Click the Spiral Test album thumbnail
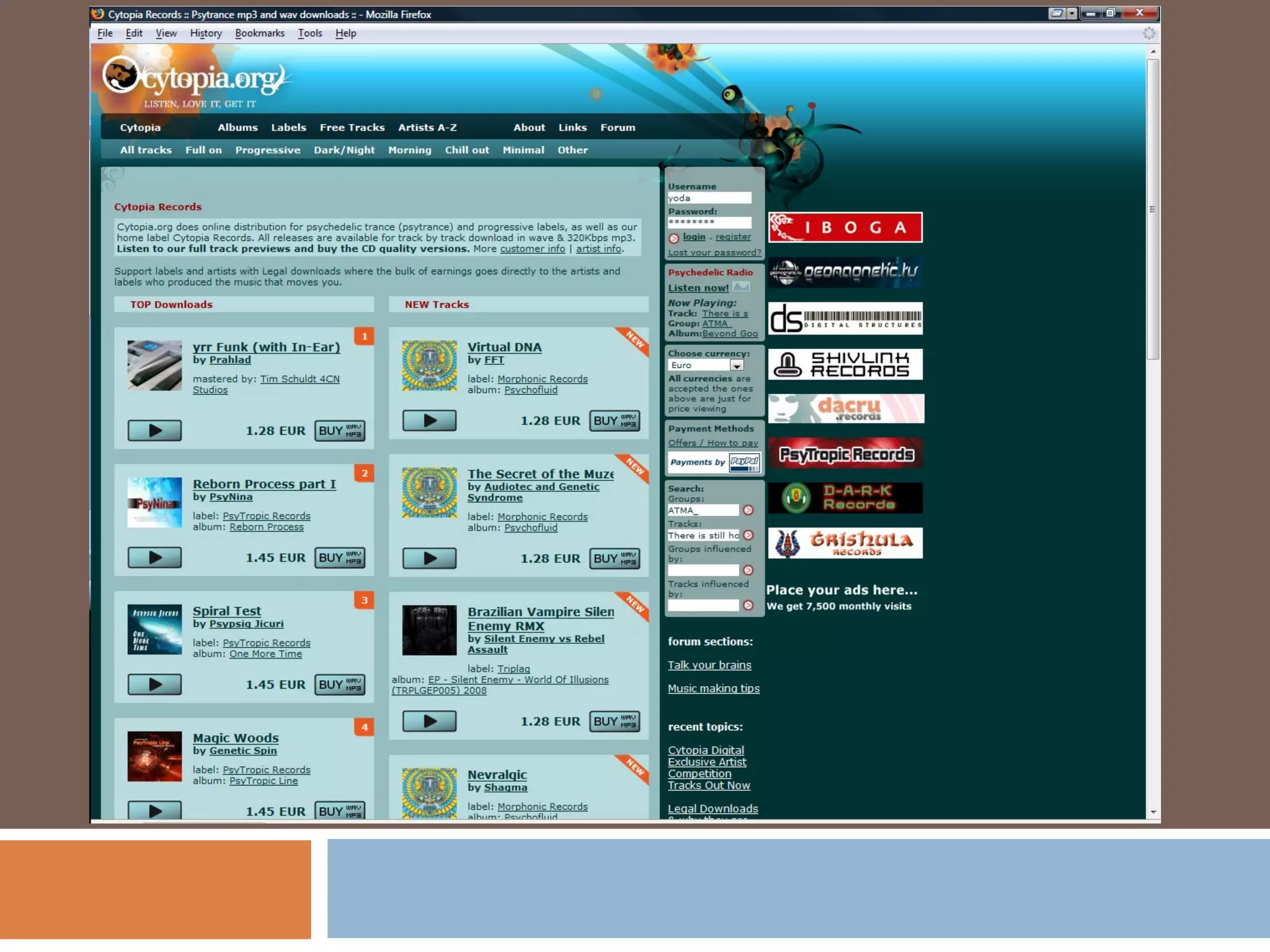 point(154,629)
